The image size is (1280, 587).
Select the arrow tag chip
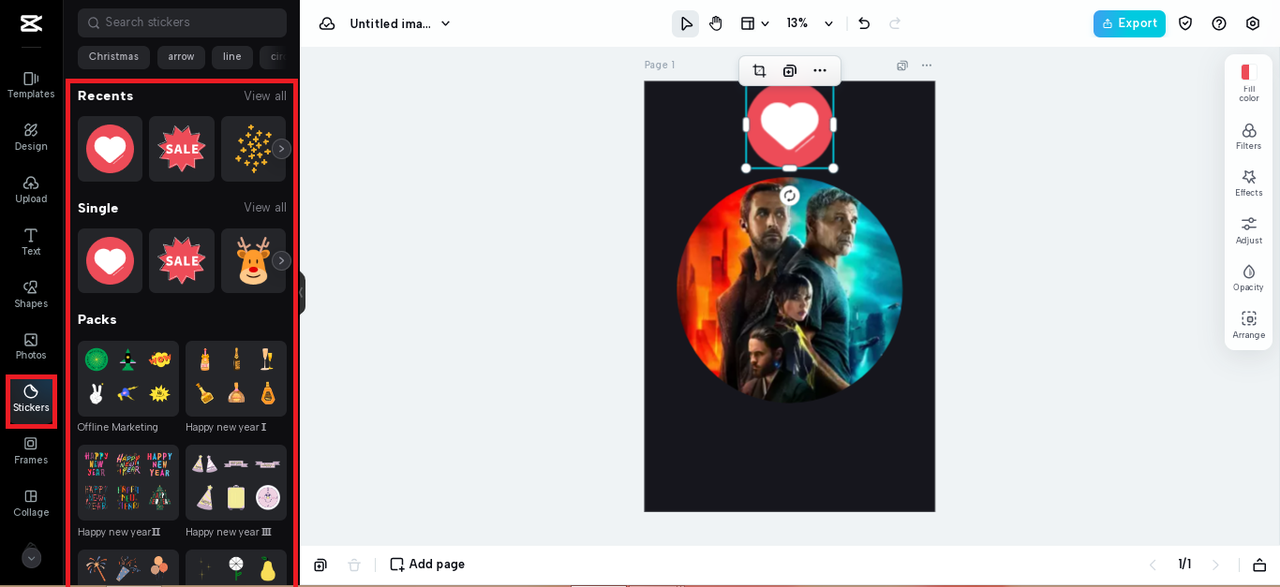181,57
